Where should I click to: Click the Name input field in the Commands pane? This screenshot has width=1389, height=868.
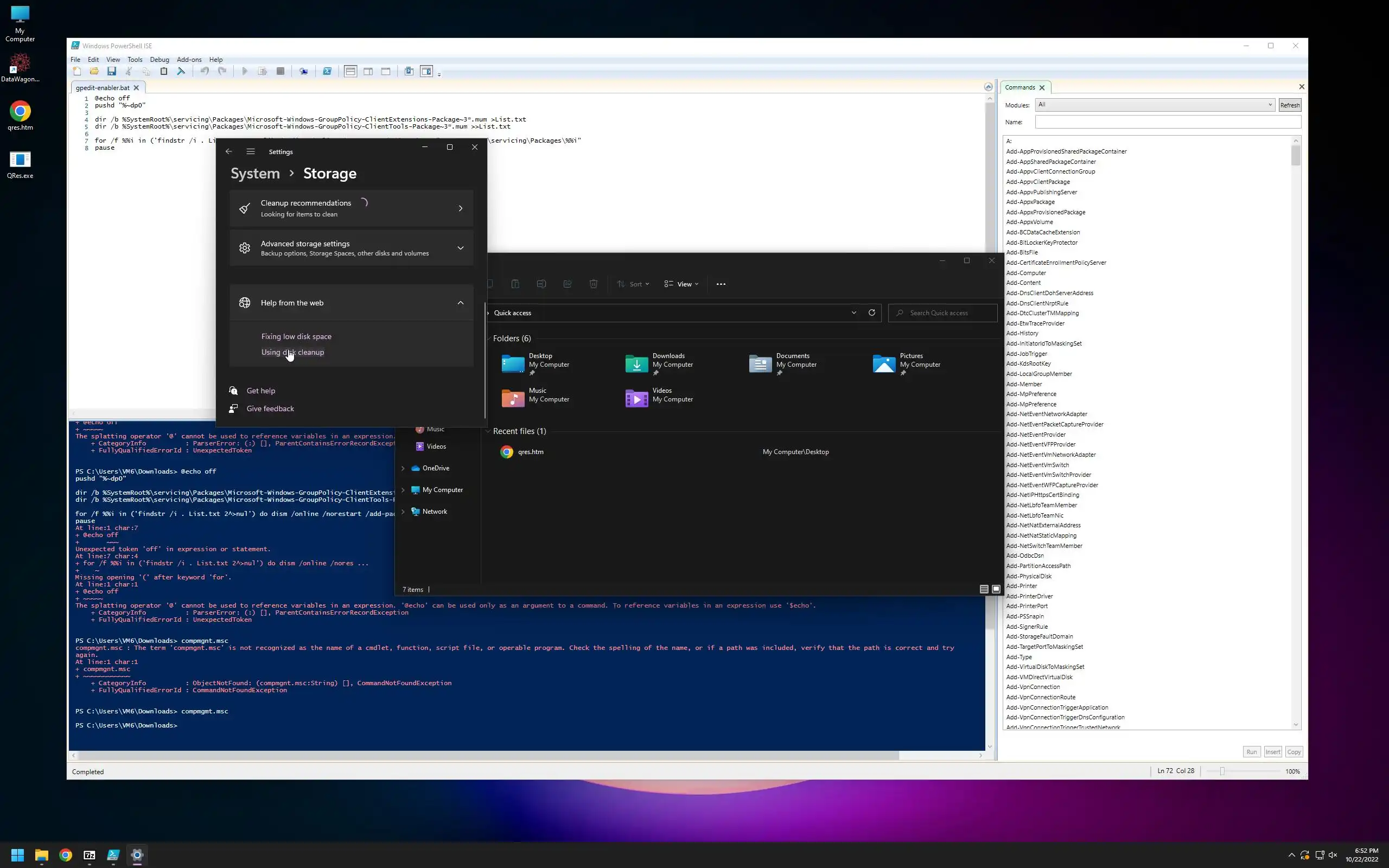tap(1168, 122)
